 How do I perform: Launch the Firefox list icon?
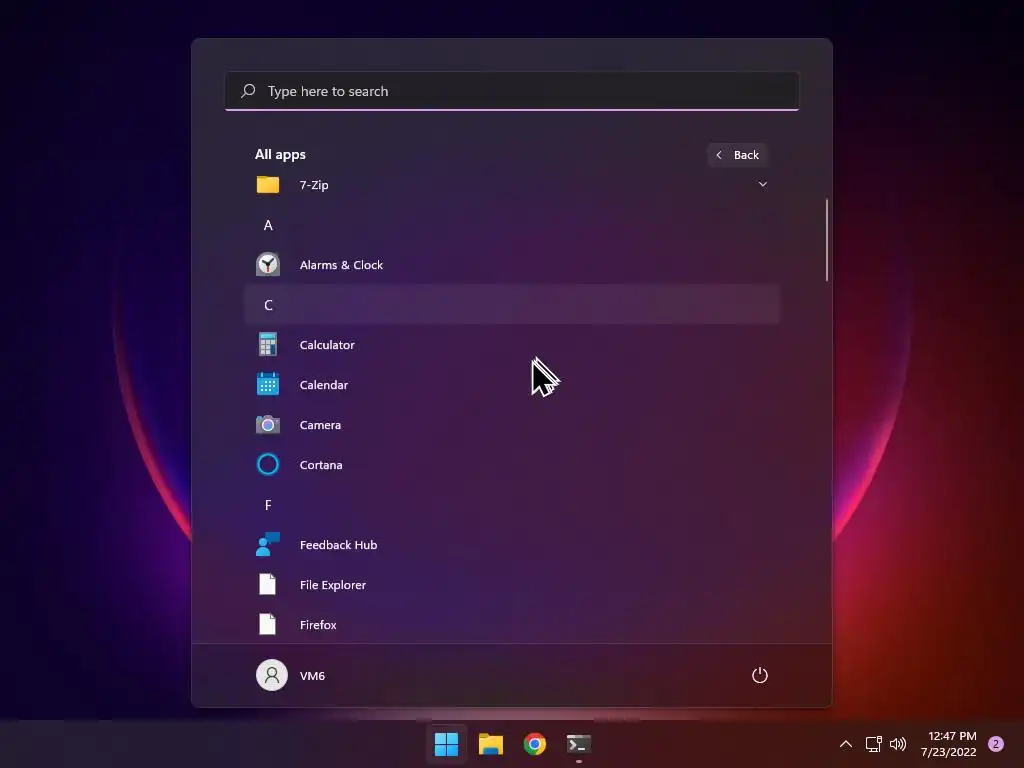[268, 624]
